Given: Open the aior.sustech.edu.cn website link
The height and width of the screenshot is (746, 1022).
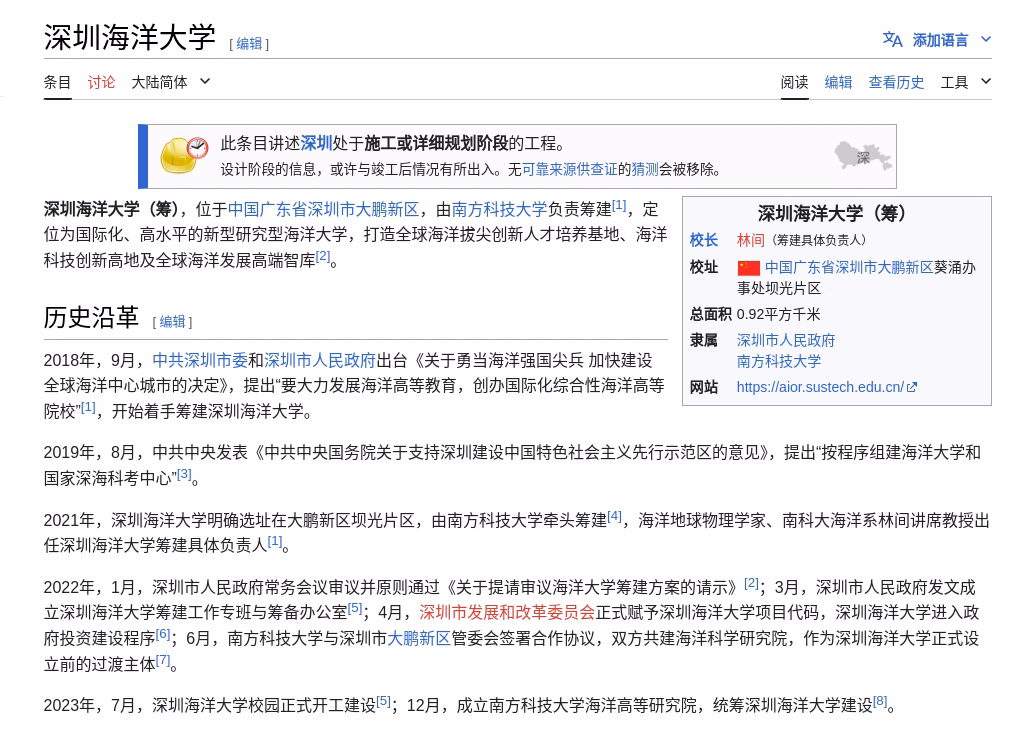Looking at the screenshot, I should pyautogui.click(x=820, y=387).
